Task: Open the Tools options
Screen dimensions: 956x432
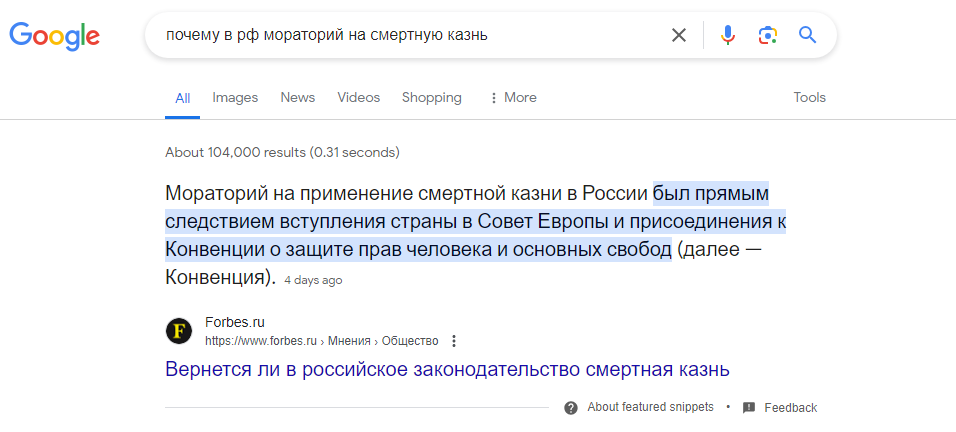Action: 809,97
